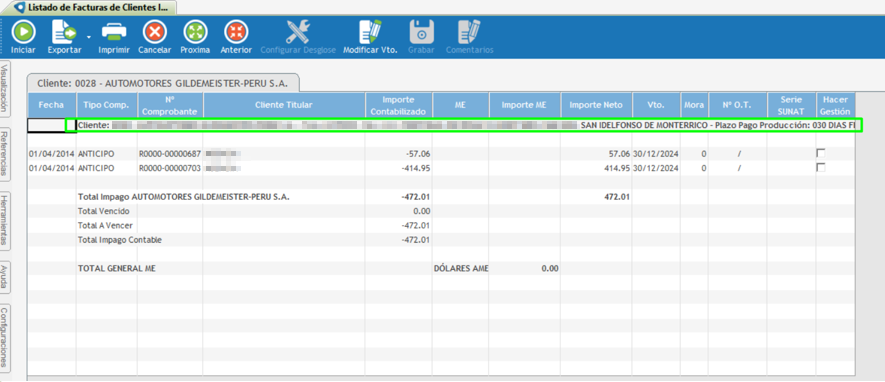Go to Anterior record icon
Screen dimensions: 885x382
click(x=236, y=32)
